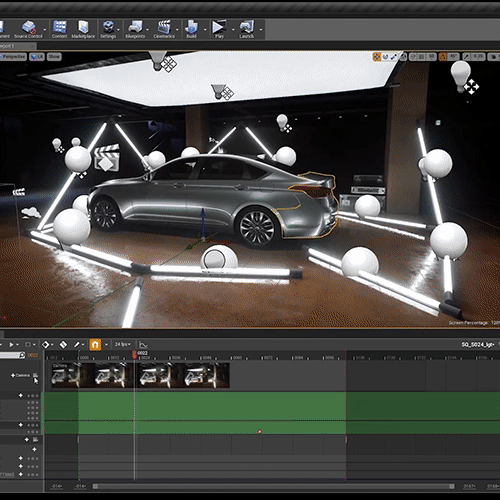Expand the Play options dropdown arrow

233,30
